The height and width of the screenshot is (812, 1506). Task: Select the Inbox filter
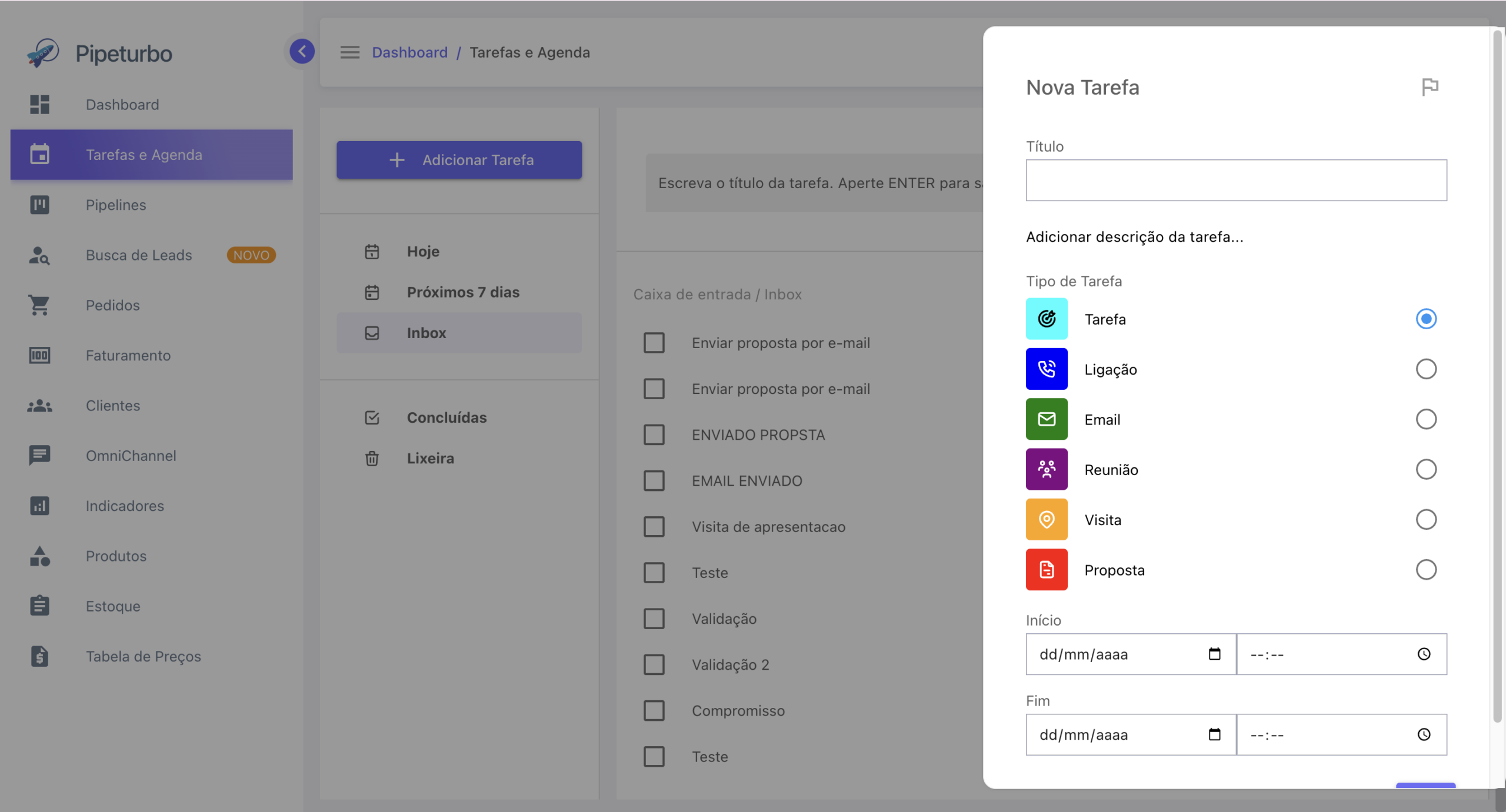pos(459,333)
